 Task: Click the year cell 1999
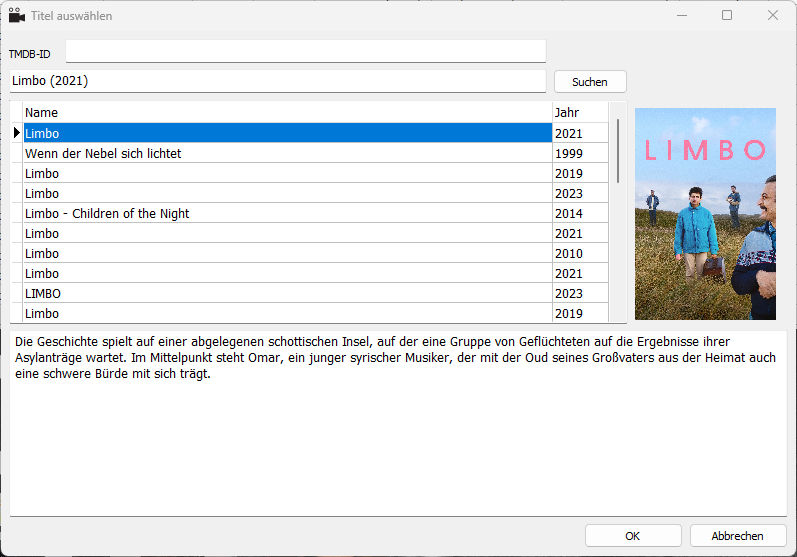pyautogui.click(x=580, y=153)
